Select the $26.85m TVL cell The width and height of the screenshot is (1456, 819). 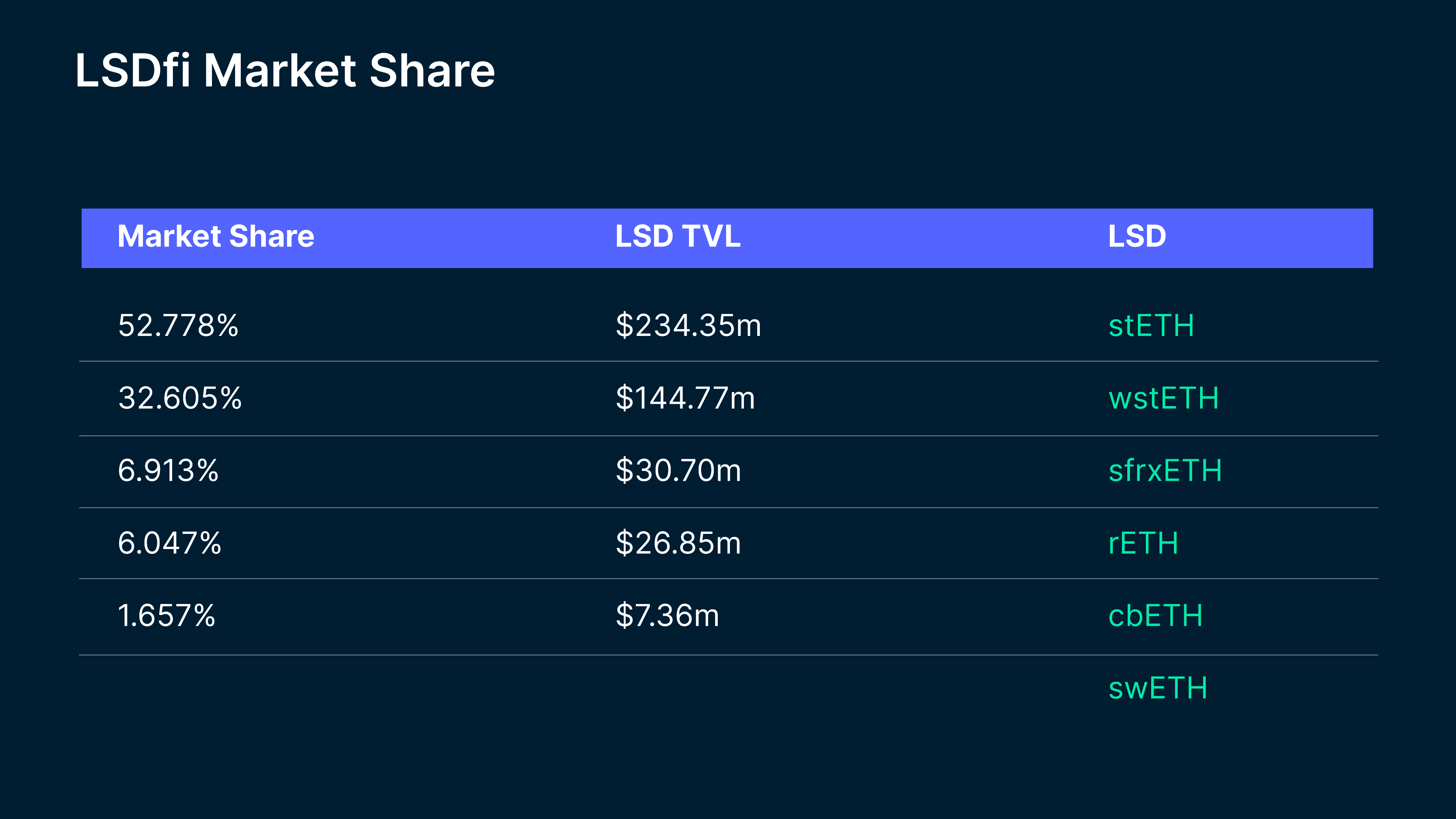coord(678,543)
